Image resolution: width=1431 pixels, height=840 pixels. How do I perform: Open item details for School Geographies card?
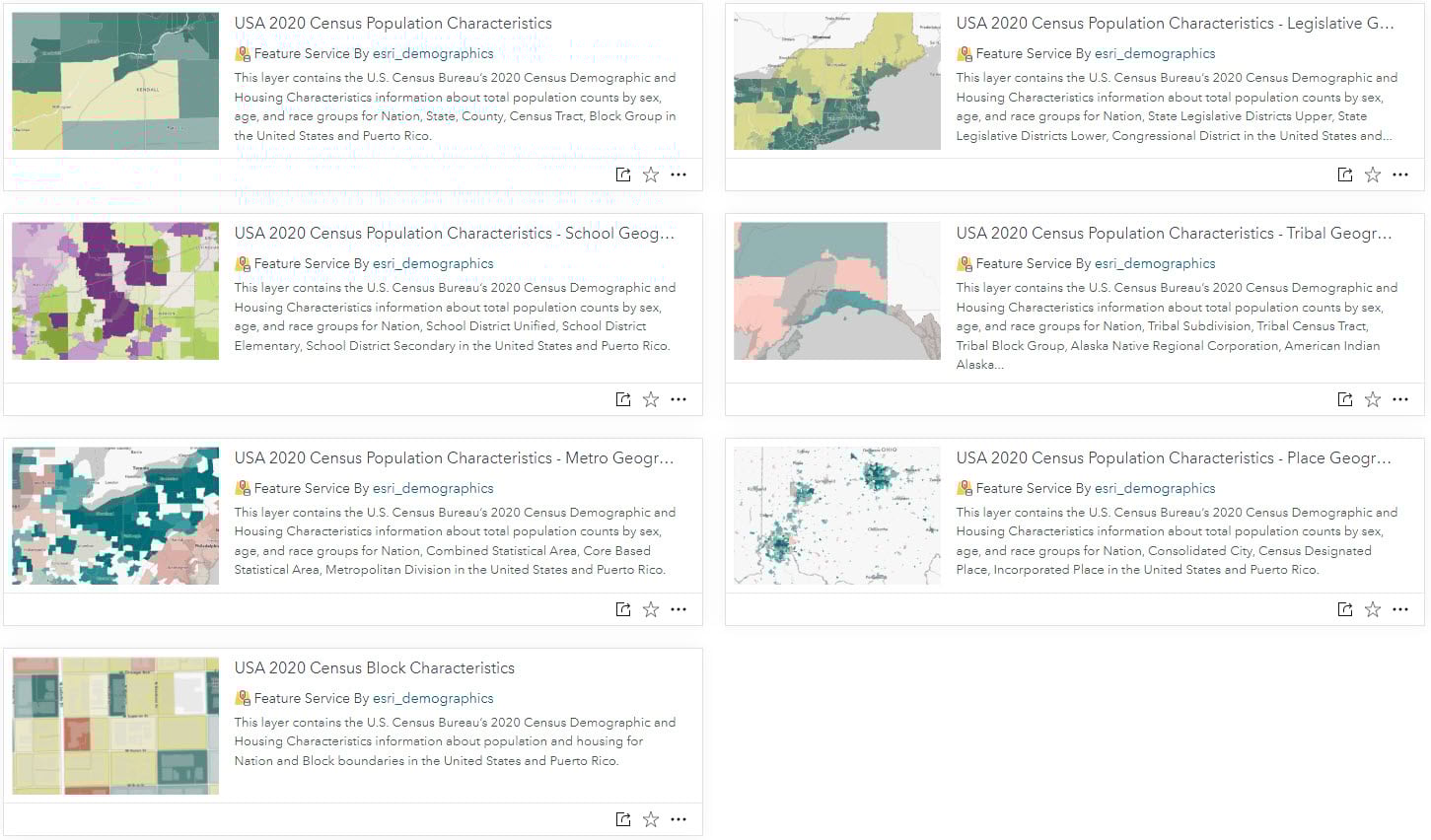tap(623, 399)
